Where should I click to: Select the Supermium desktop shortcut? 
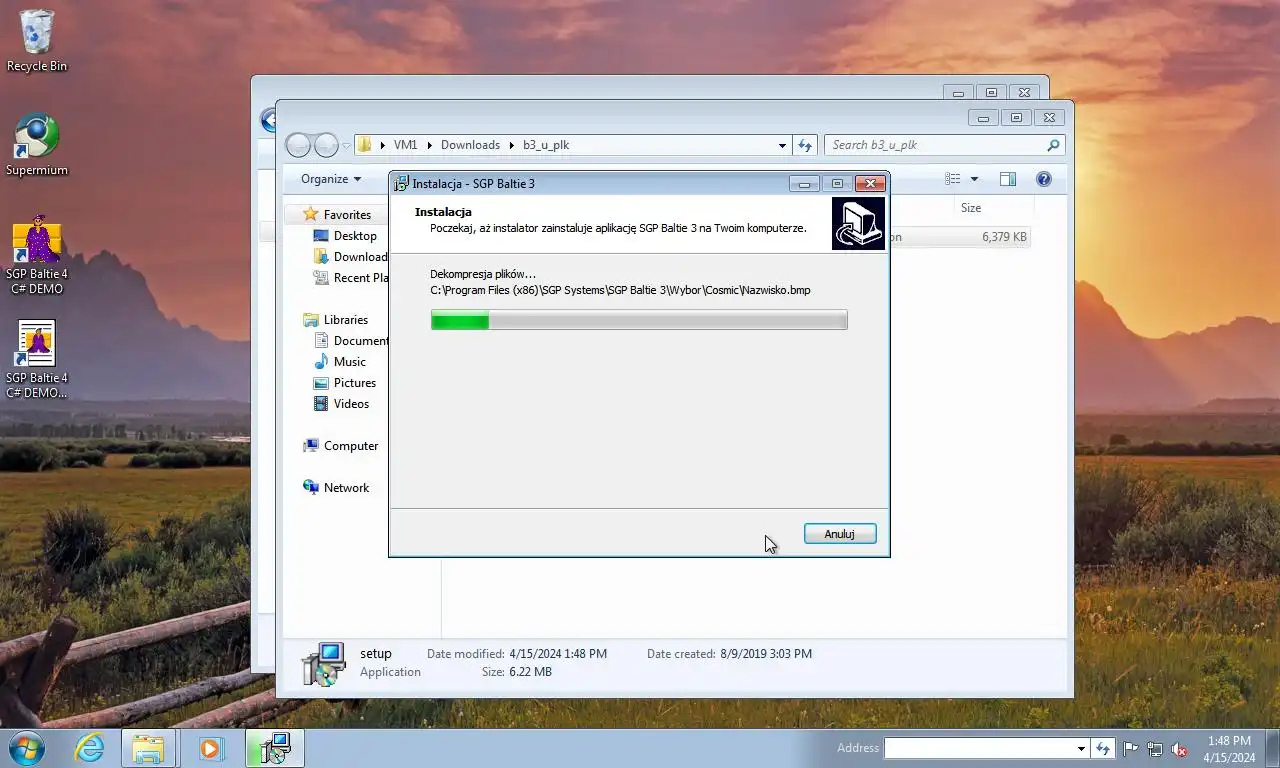(x=37, y=146)
